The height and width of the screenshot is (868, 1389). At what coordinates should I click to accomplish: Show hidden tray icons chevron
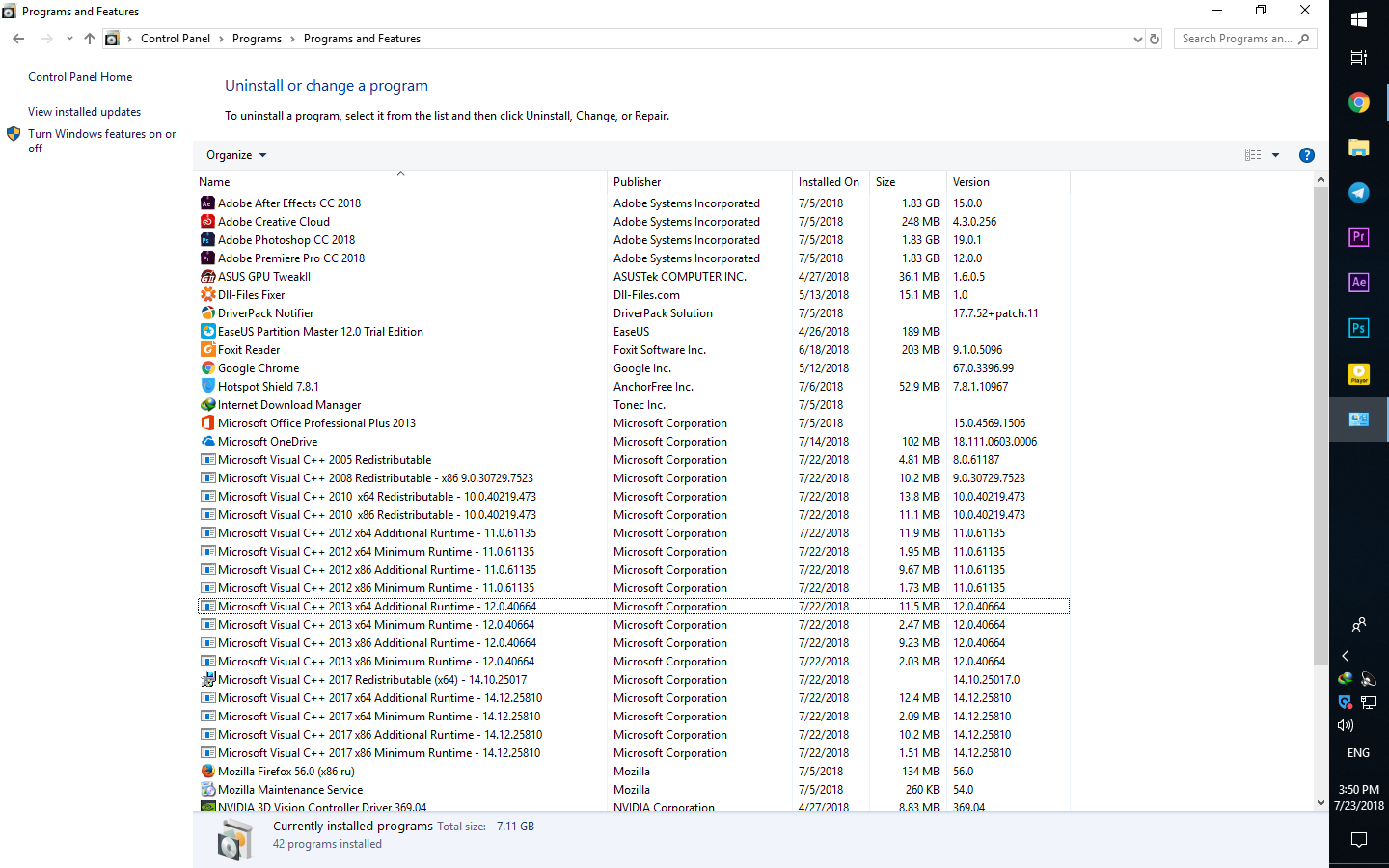(1346, 656)
